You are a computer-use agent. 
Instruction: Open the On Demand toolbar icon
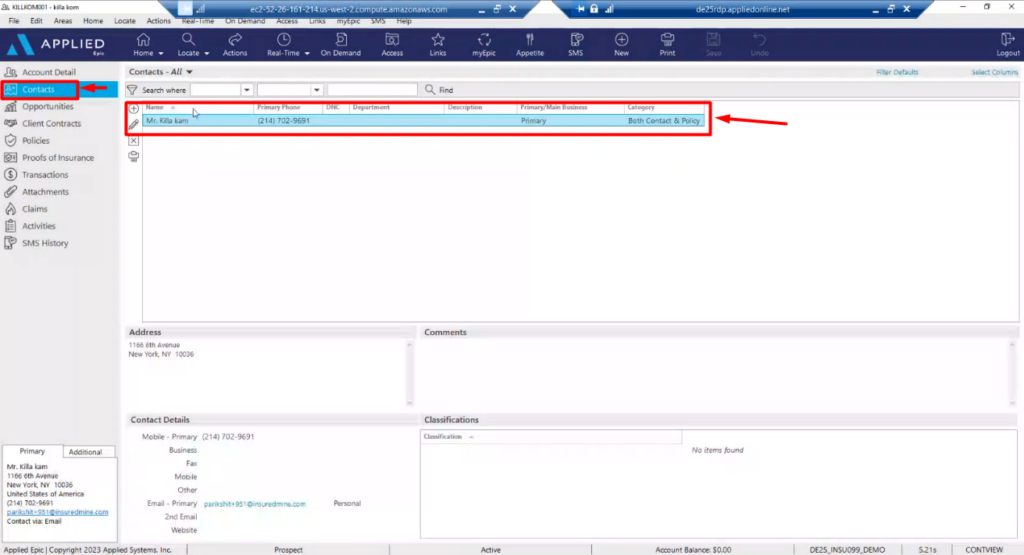point(341,40)
